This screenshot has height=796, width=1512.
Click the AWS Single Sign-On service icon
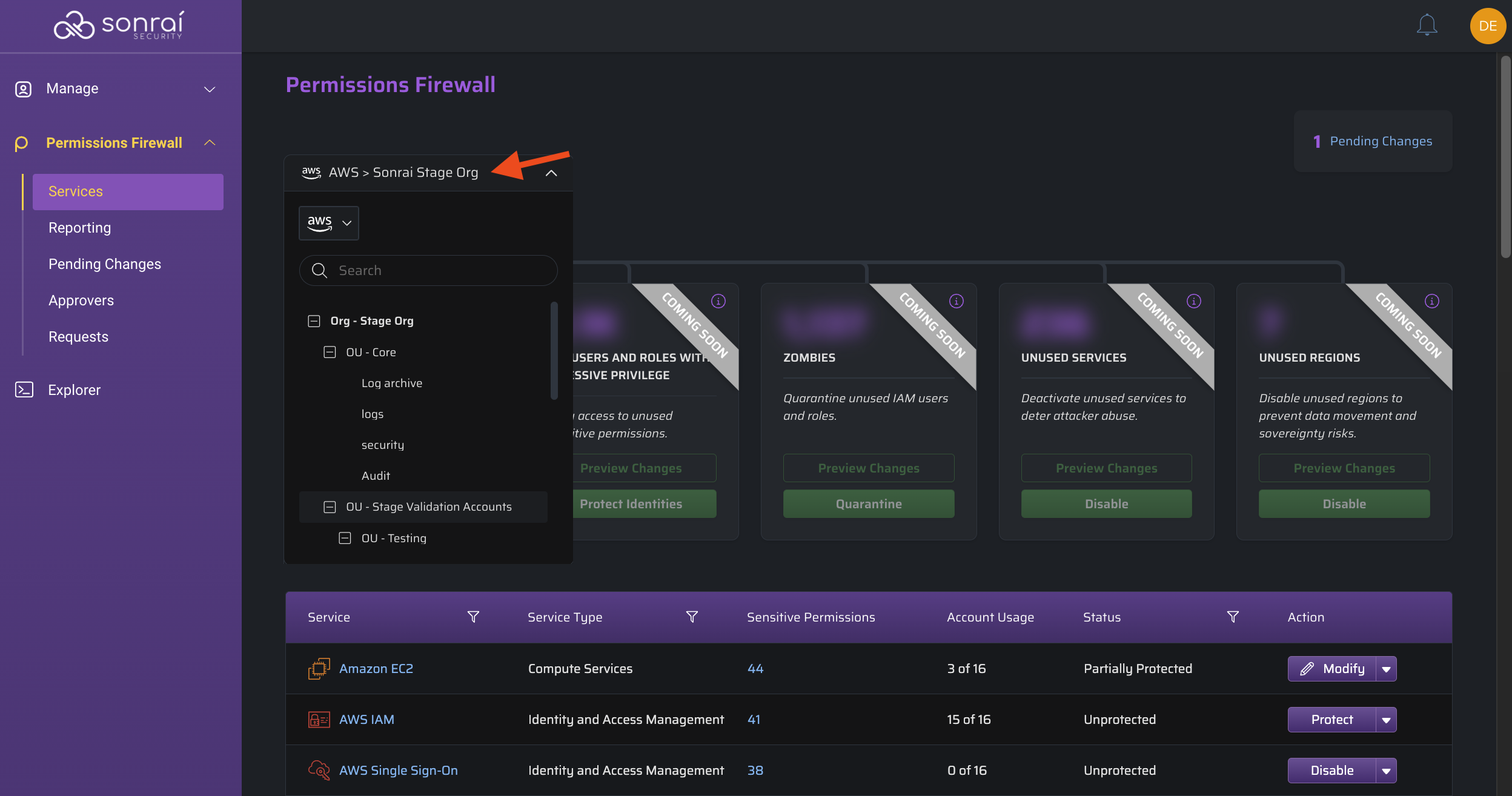tap(319, 770)
